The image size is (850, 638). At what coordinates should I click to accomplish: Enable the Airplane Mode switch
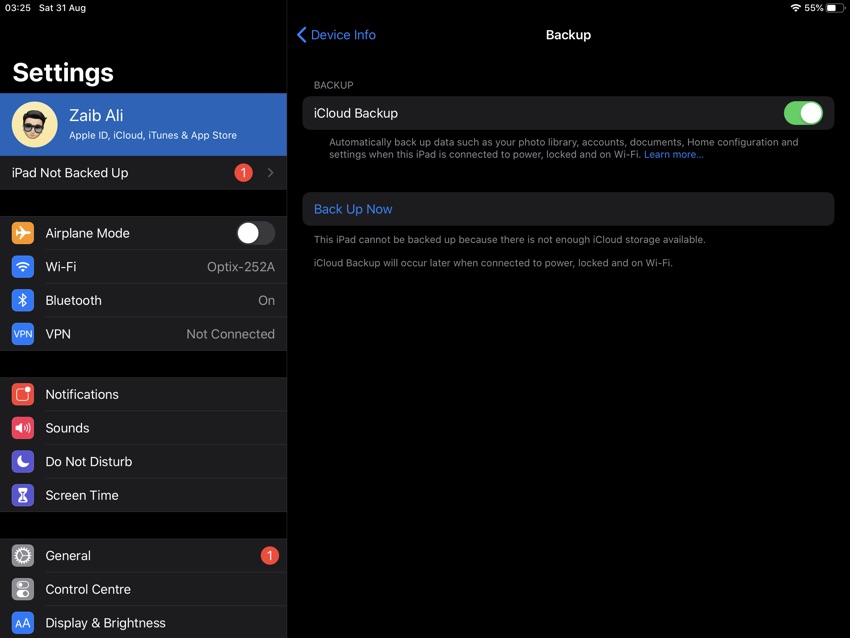coord(256,233)
